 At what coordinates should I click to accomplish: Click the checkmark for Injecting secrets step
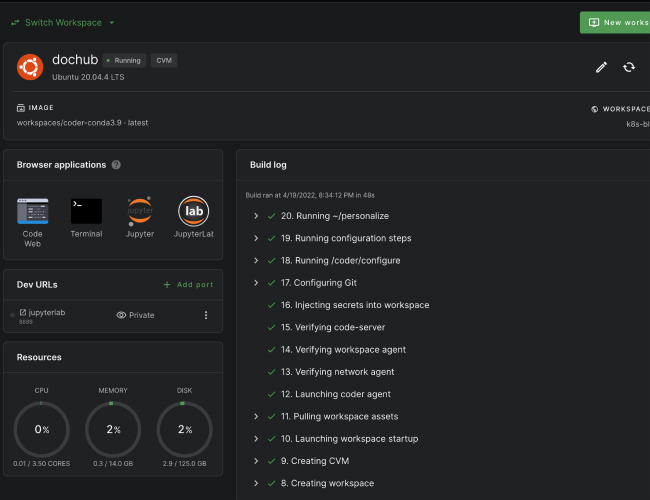(272, 305)
